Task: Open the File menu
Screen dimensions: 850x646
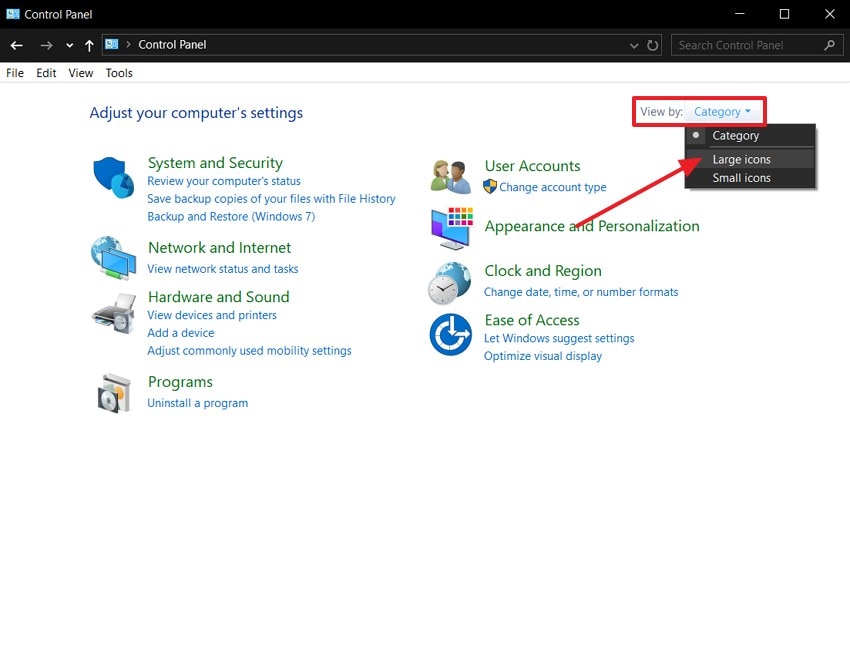Action: [x=15, y=73]
